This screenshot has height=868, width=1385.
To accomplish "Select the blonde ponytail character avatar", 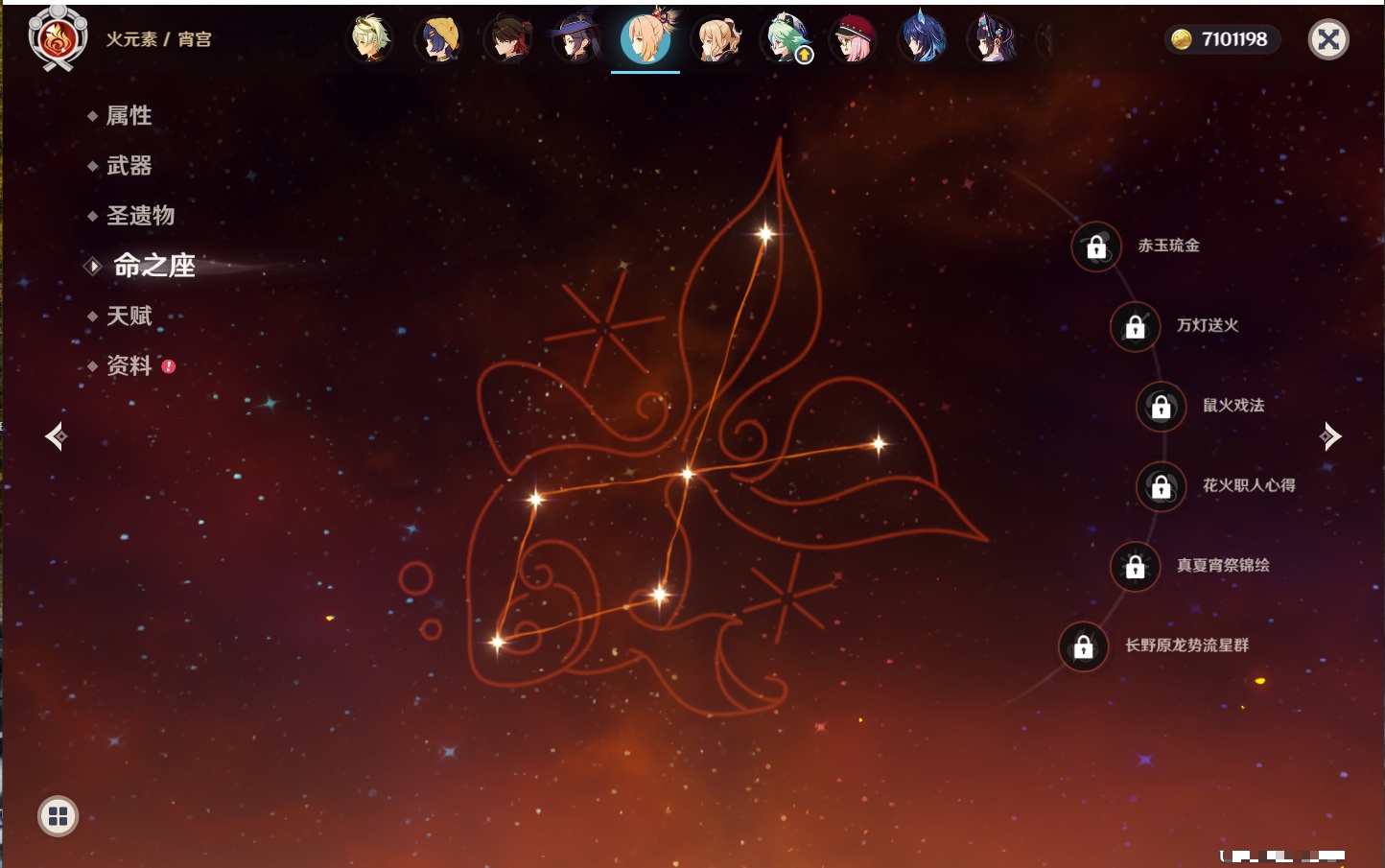I will click(x=716, y=39).
